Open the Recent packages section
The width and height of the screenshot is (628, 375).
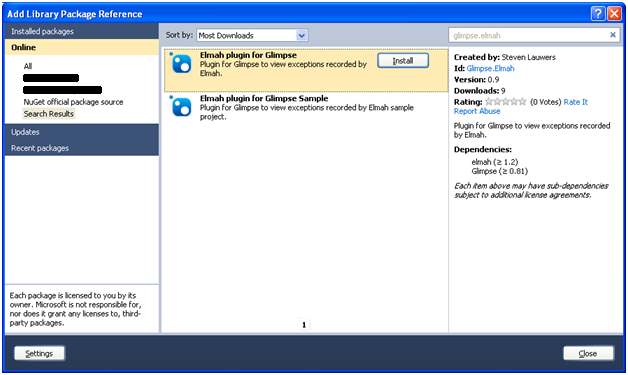click(82, 148)
